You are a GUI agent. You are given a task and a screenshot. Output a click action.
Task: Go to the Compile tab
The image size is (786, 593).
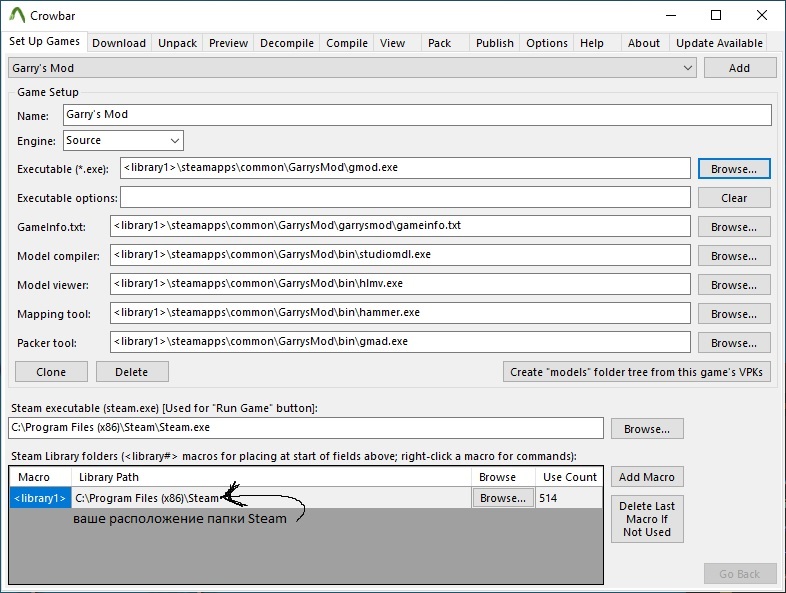coord(347,43)
